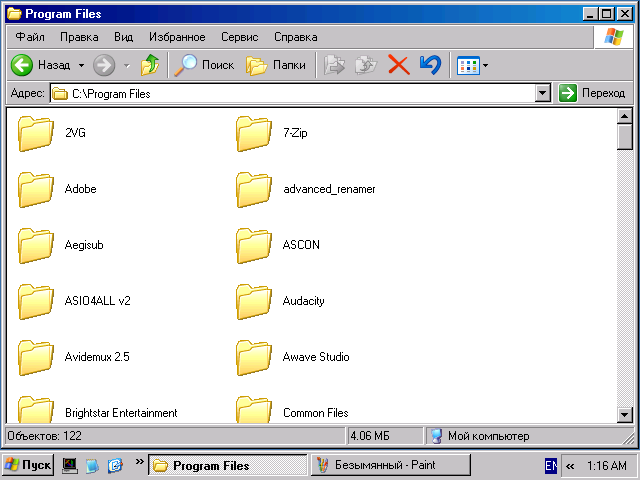640x480 pixels.
Task: Click the EN language indicator
Action: click(x=551, y=465)
